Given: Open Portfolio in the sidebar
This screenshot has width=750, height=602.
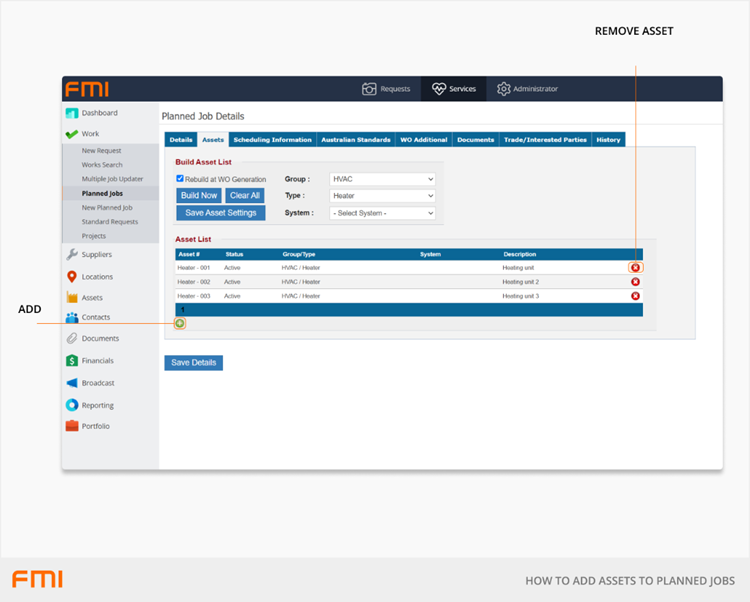Looking at the screenshot, I should [x=95, y=426].
